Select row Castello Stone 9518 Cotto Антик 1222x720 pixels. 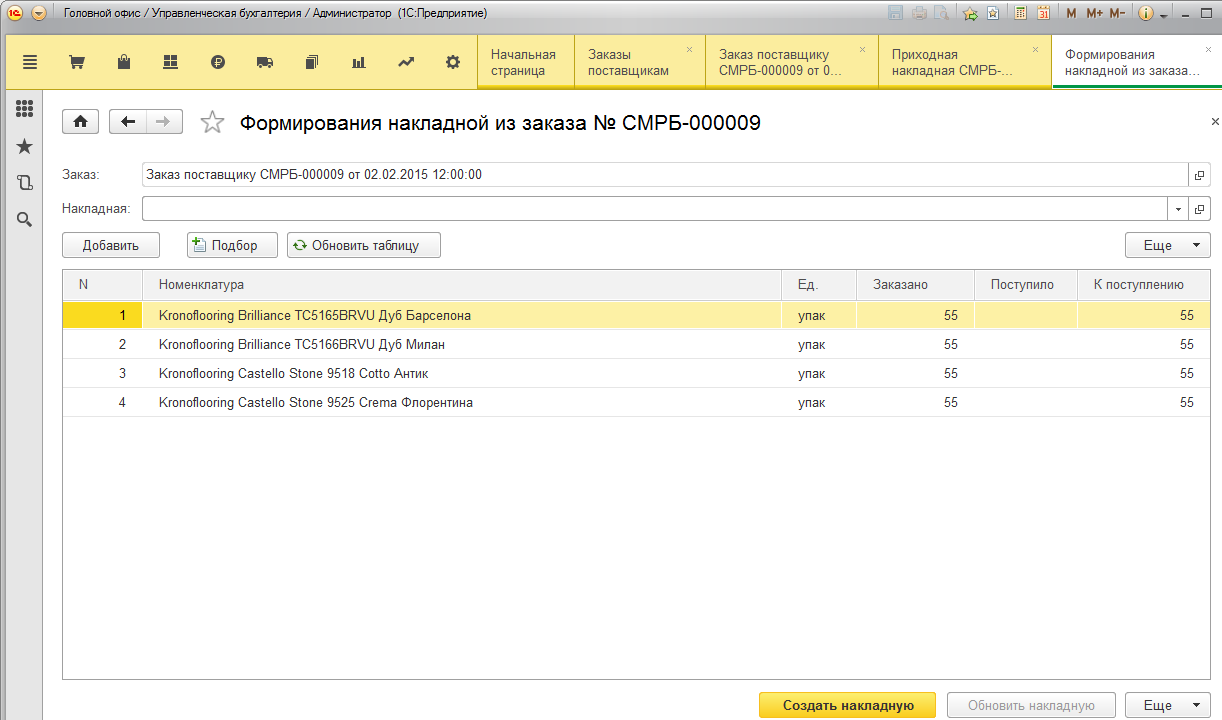click(x=636, y=373)
